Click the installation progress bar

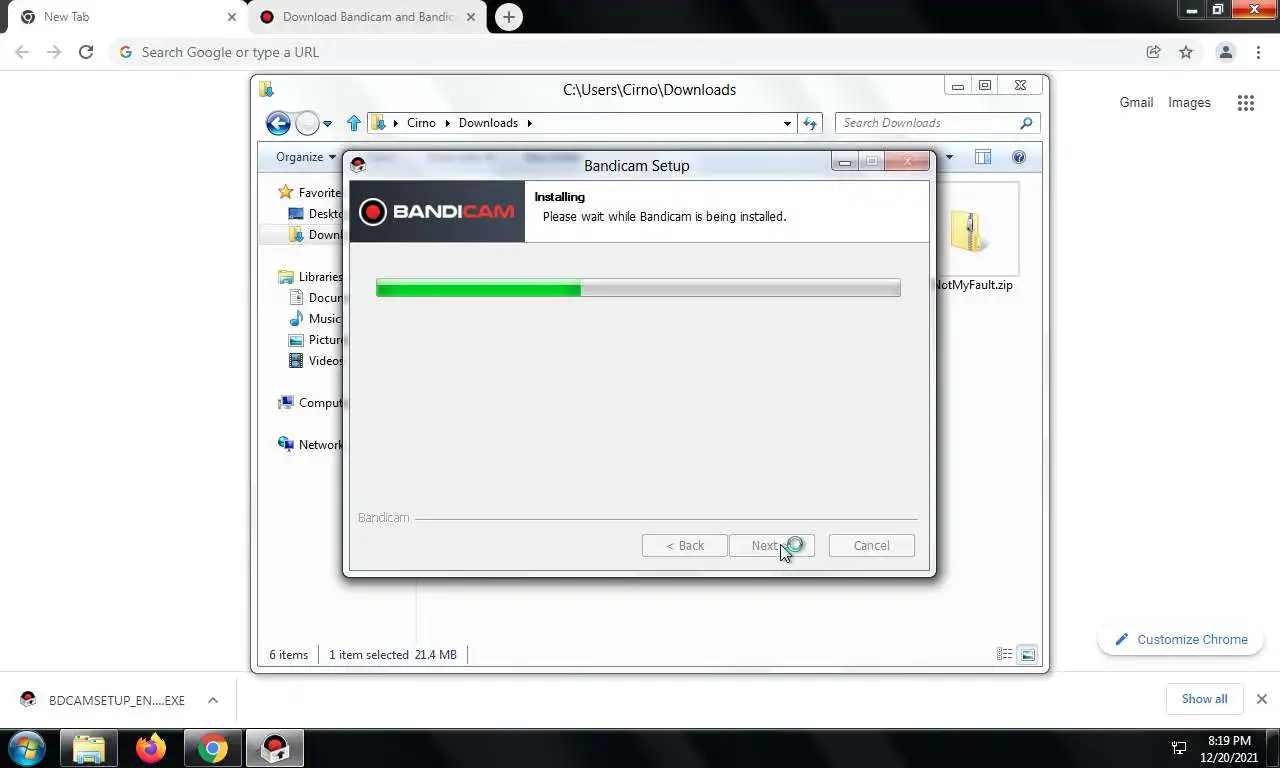(x=638, y=288)
